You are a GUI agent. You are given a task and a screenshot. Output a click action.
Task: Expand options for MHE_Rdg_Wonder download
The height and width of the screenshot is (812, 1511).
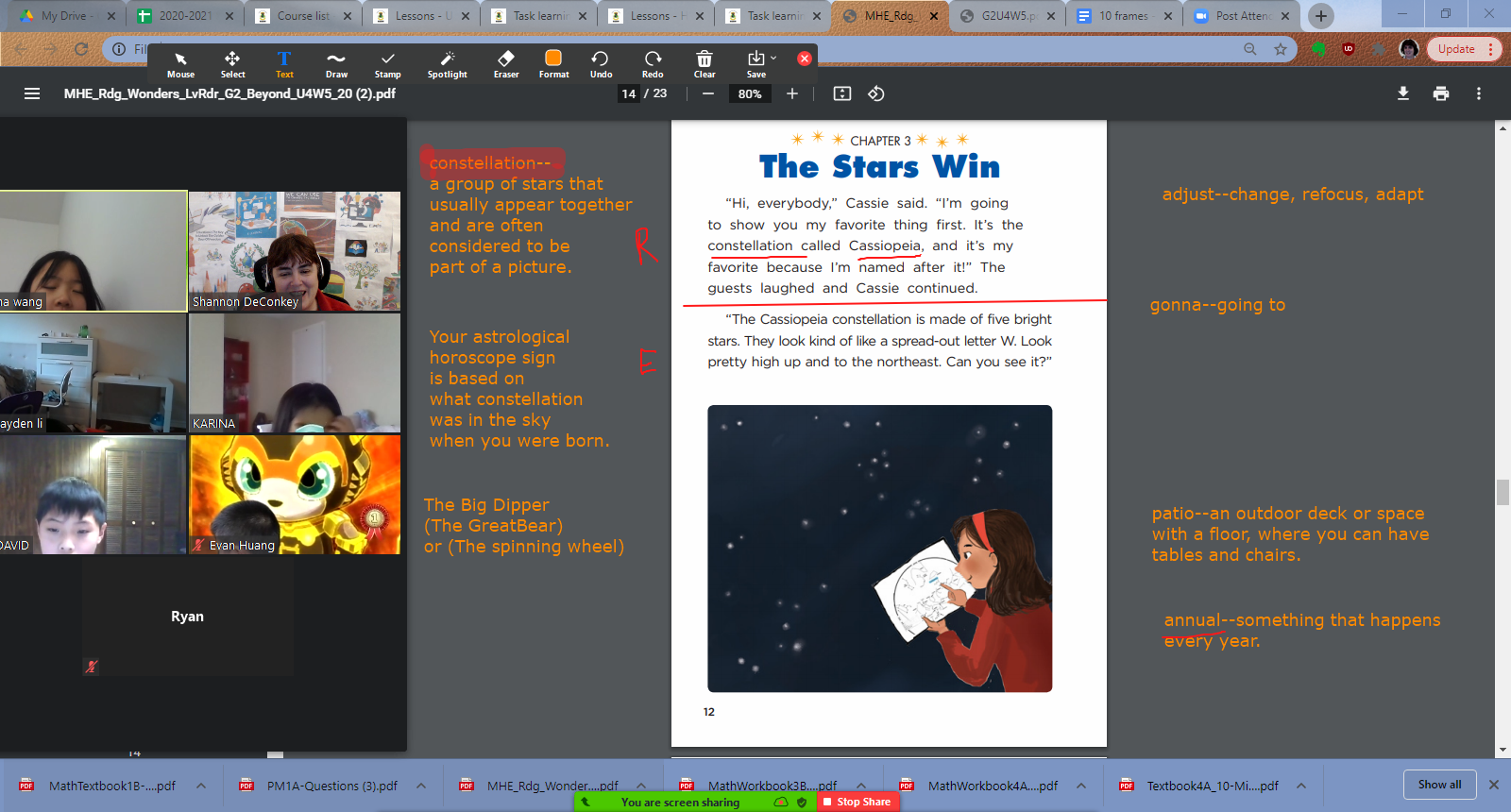click(641, 786)
